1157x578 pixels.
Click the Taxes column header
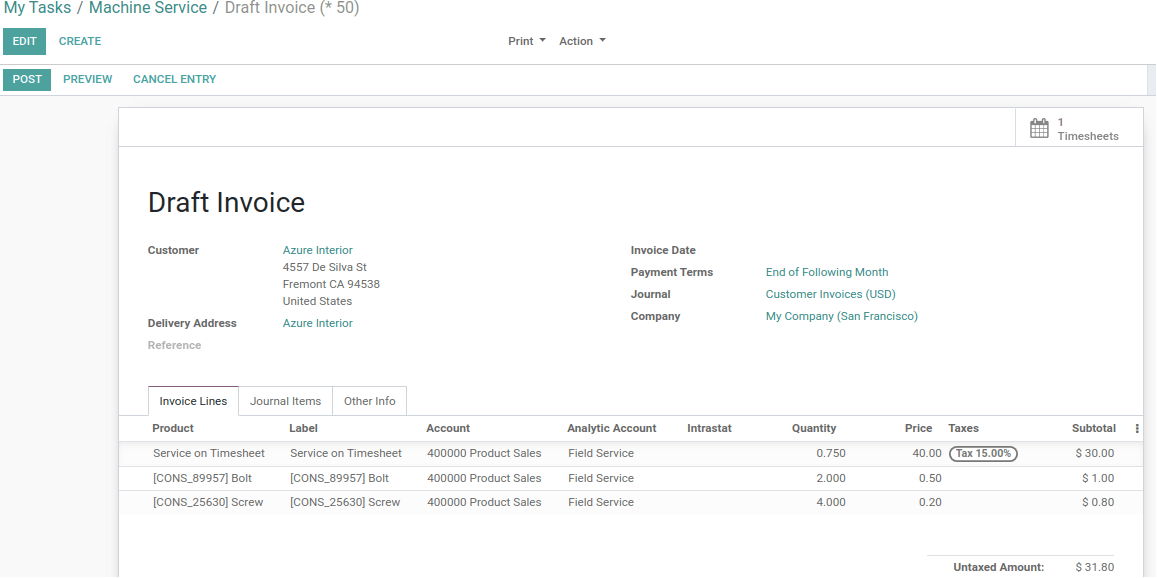(x=964, y=428)
